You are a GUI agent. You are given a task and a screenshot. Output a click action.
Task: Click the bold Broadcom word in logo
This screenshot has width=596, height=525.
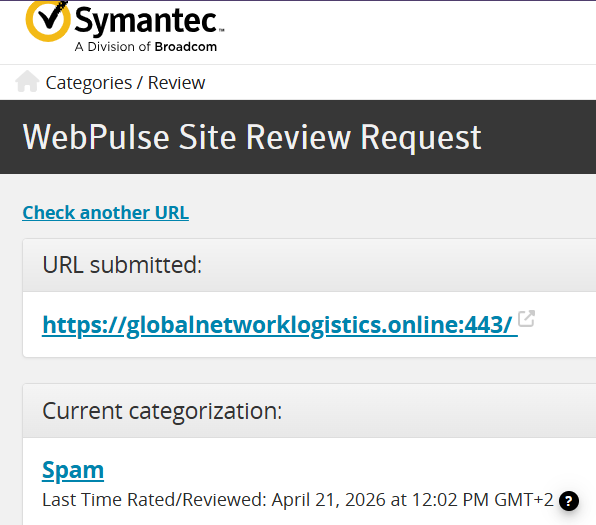coord(186,47)
